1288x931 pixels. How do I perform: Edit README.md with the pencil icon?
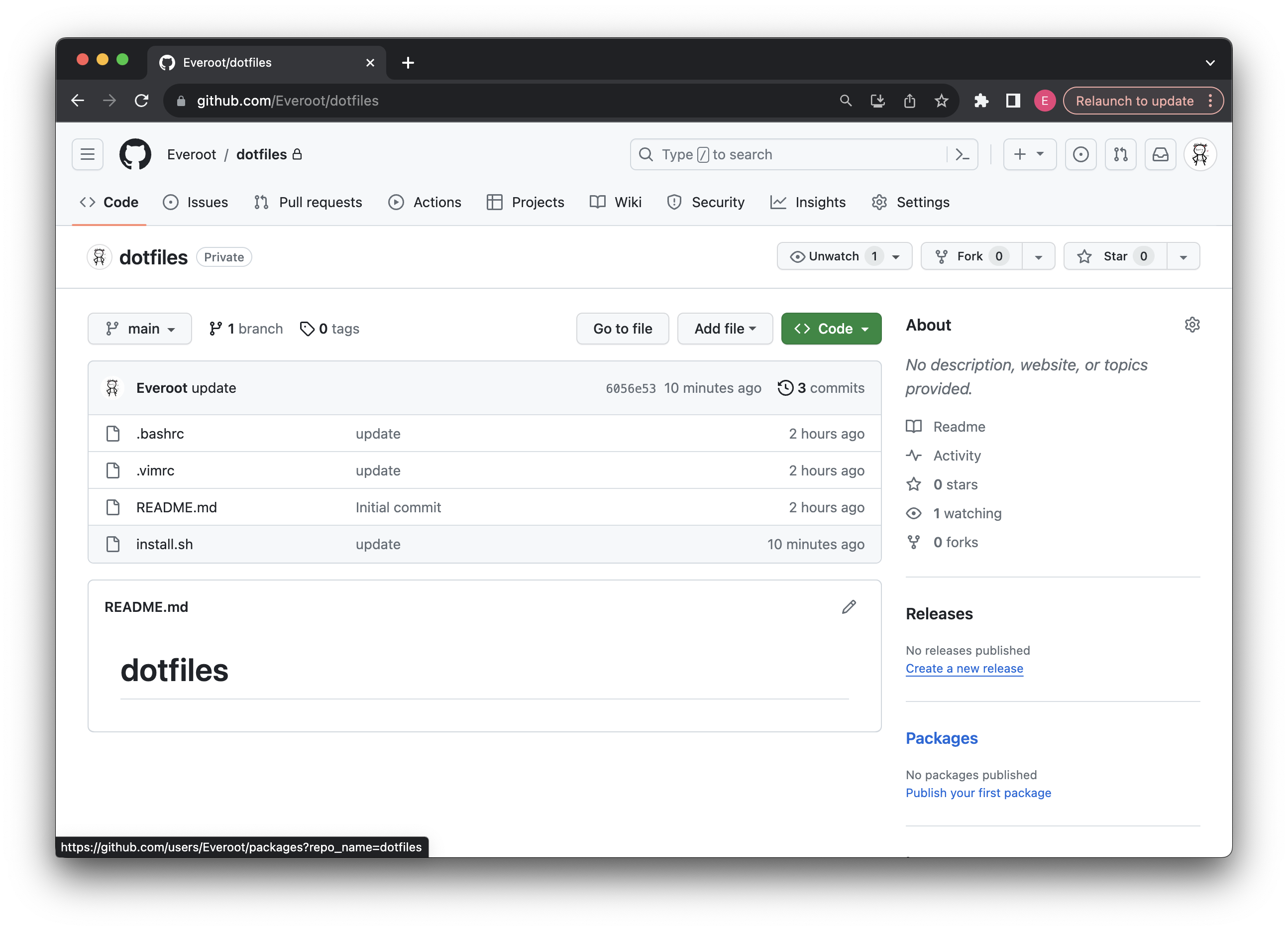click(849, 607)
